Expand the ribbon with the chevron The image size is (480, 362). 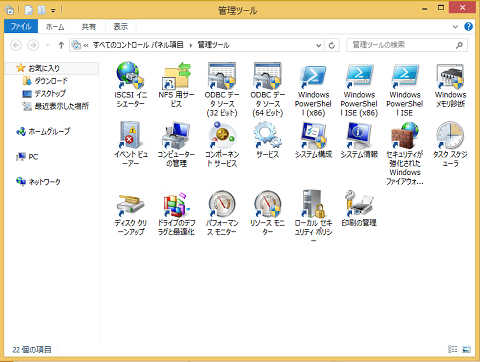(x=455, y=27)
